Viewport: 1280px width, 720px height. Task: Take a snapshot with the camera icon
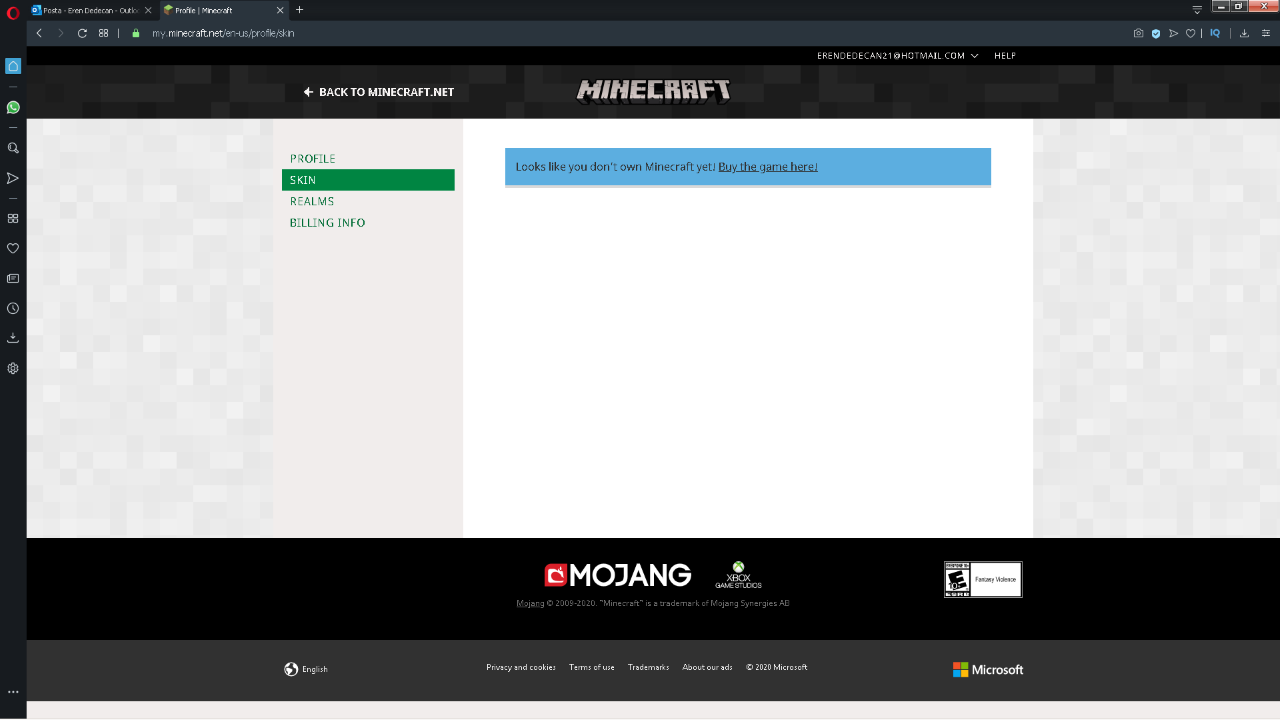(1138, 33)
